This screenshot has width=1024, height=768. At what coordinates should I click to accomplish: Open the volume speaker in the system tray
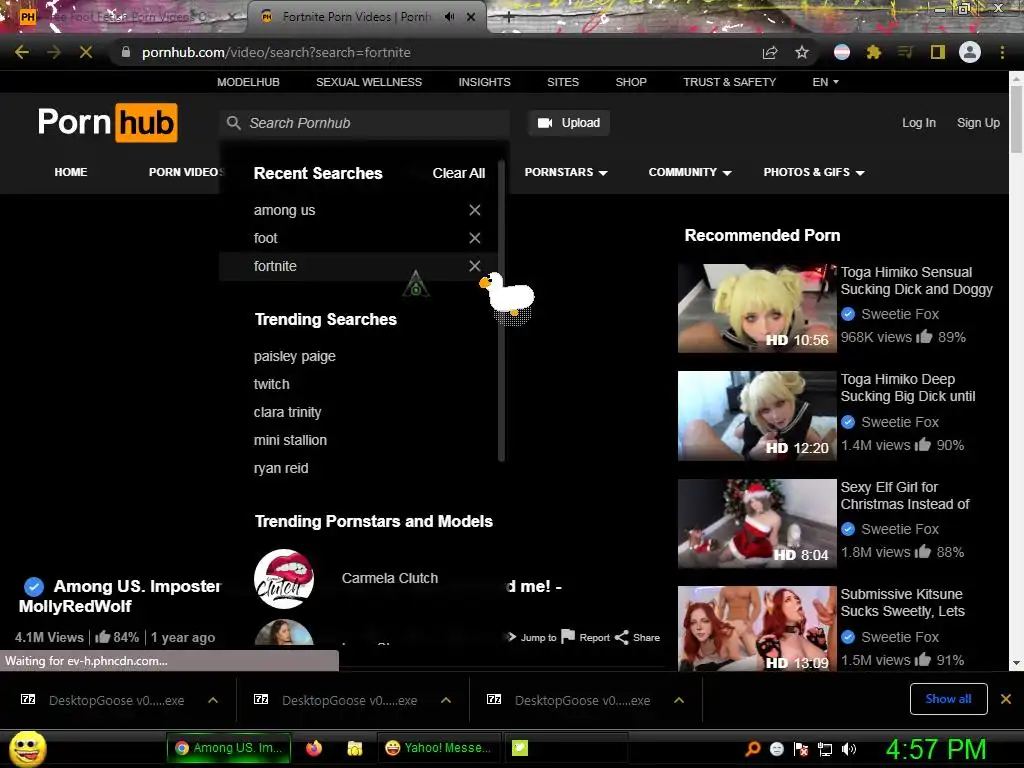tap(849, 749)
